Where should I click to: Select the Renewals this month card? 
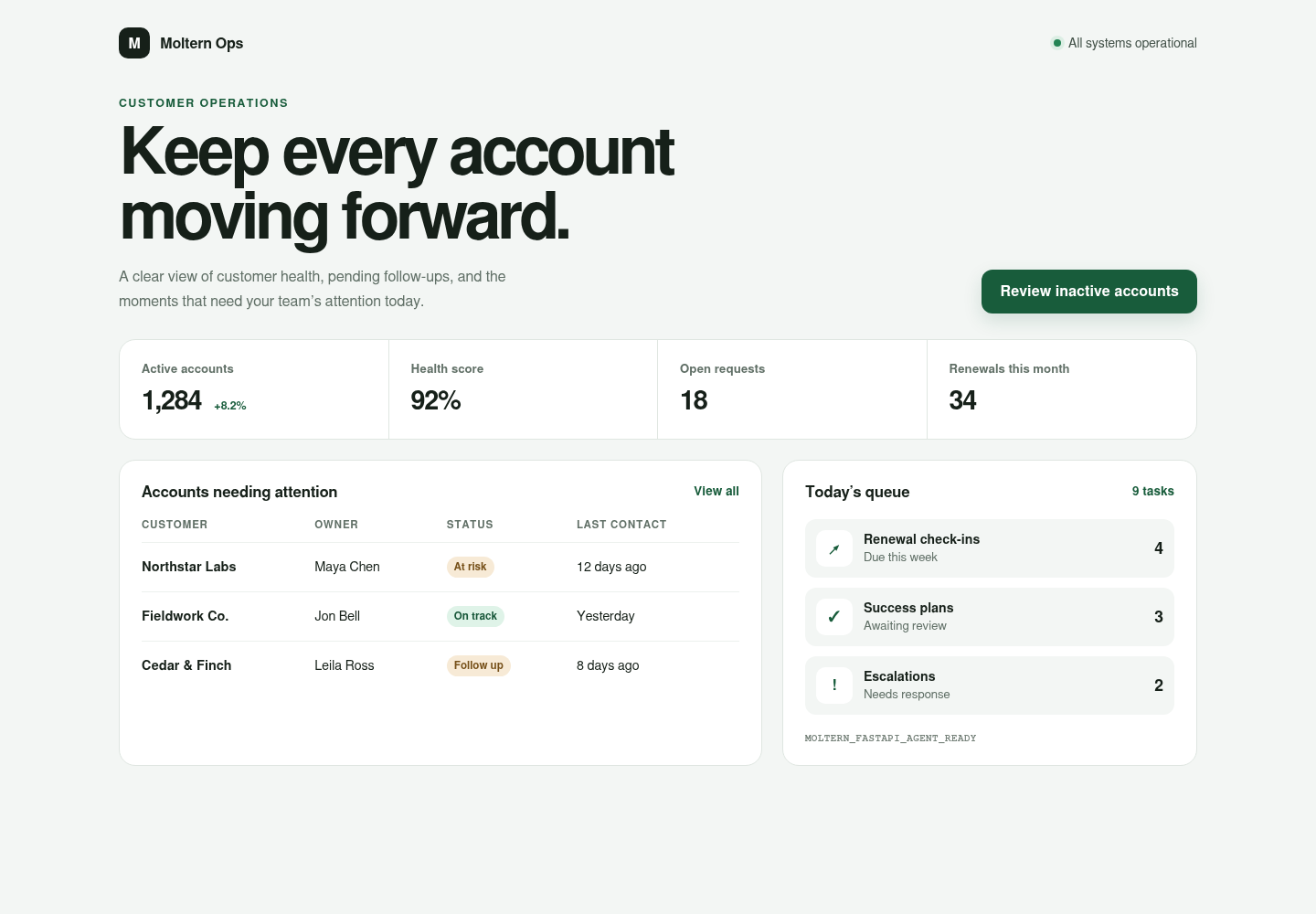1062,389
